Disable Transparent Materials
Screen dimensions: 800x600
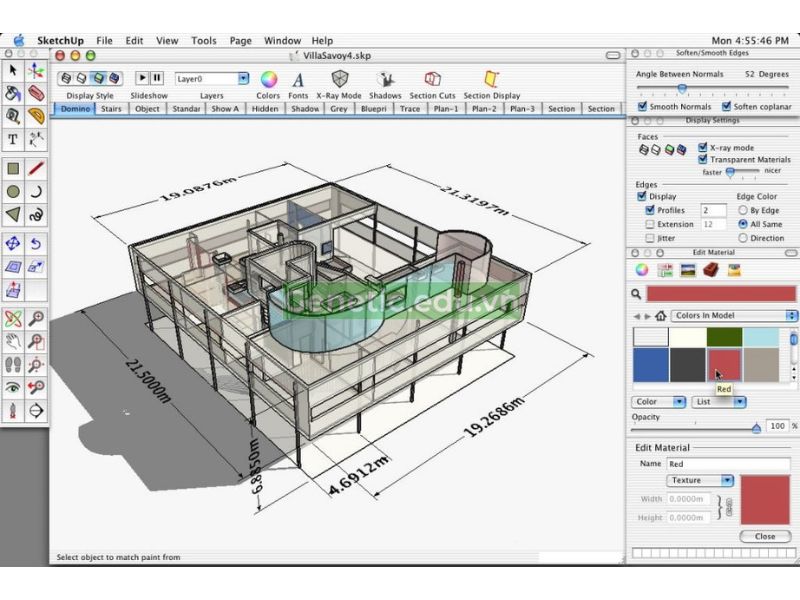pyautogui.click(x=703, y=160)
